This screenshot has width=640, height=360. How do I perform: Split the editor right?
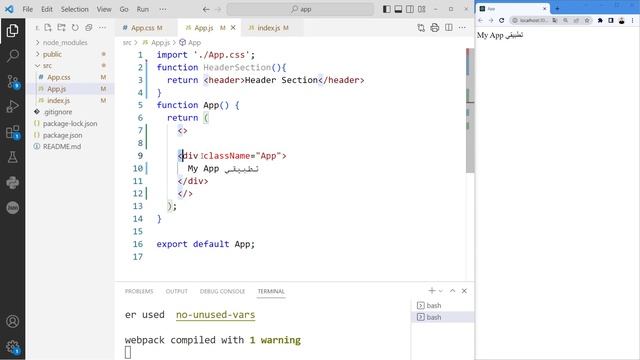449,28
